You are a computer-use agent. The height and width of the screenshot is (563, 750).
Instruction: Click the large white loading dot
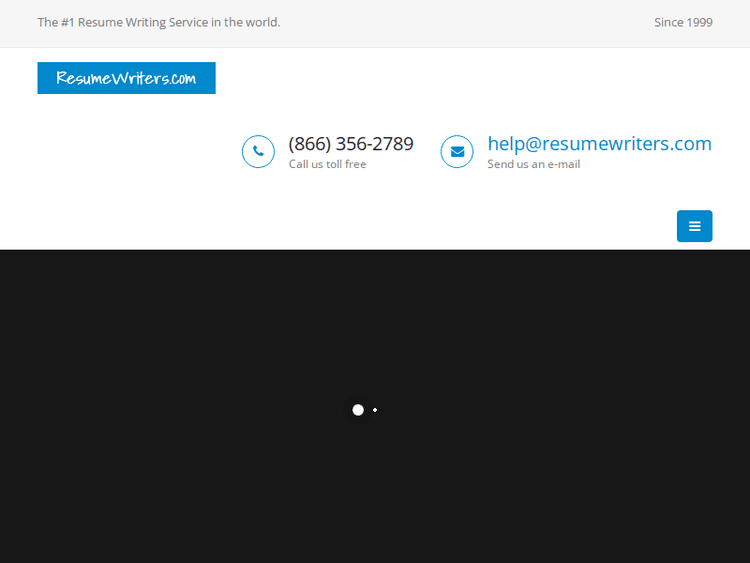pyautogui.click(x=358, y=410)
